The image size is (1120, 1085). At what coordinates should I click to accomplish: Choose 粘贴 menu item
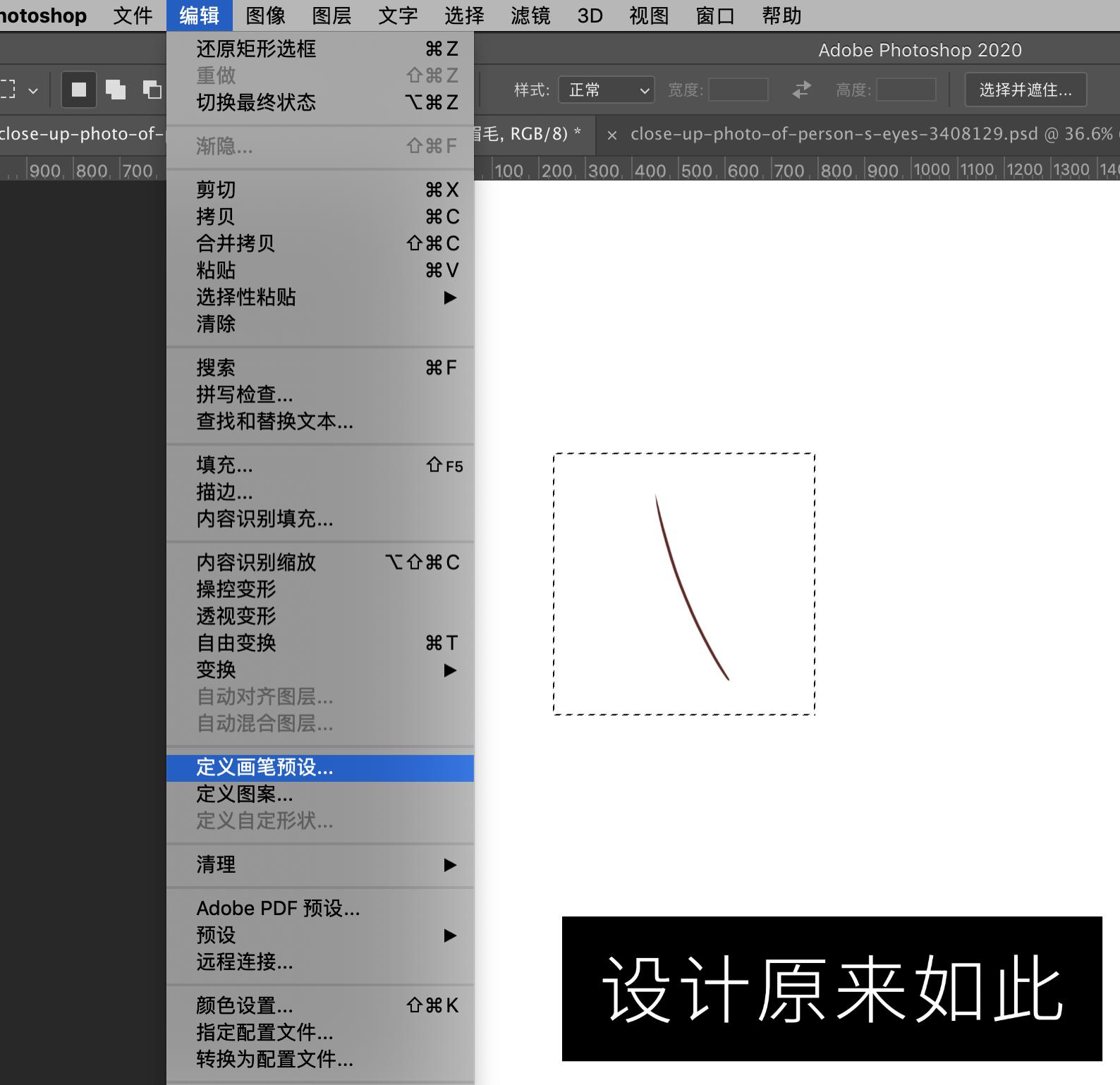[320, 270]
